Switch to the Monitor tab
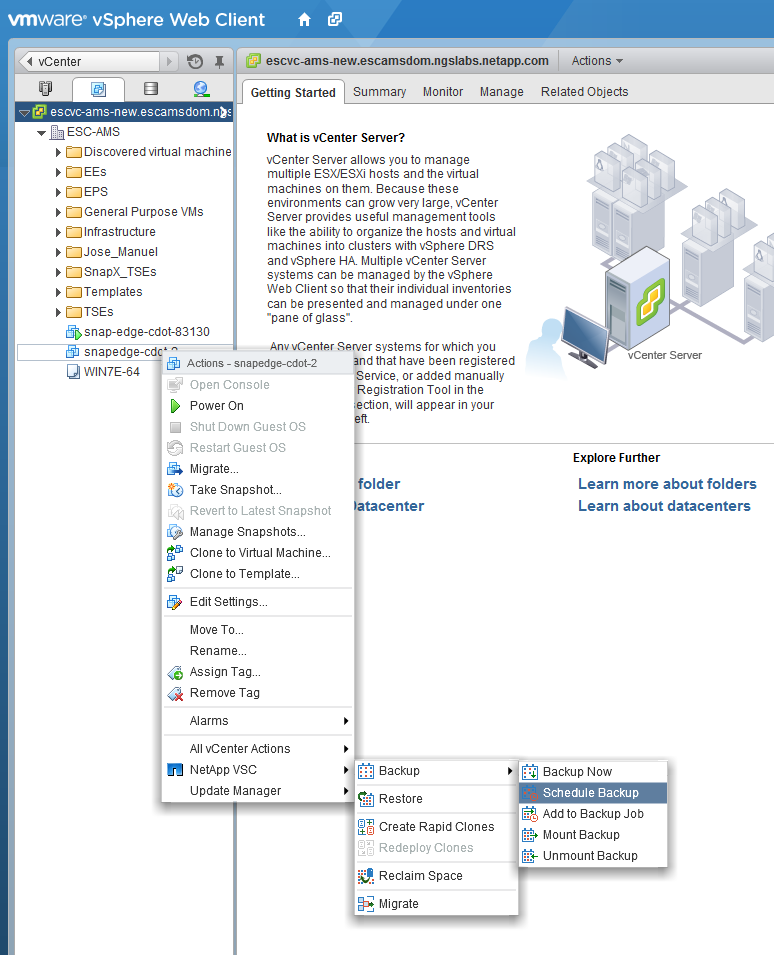This screenshot has width=774, height=955. coord(443,92)
